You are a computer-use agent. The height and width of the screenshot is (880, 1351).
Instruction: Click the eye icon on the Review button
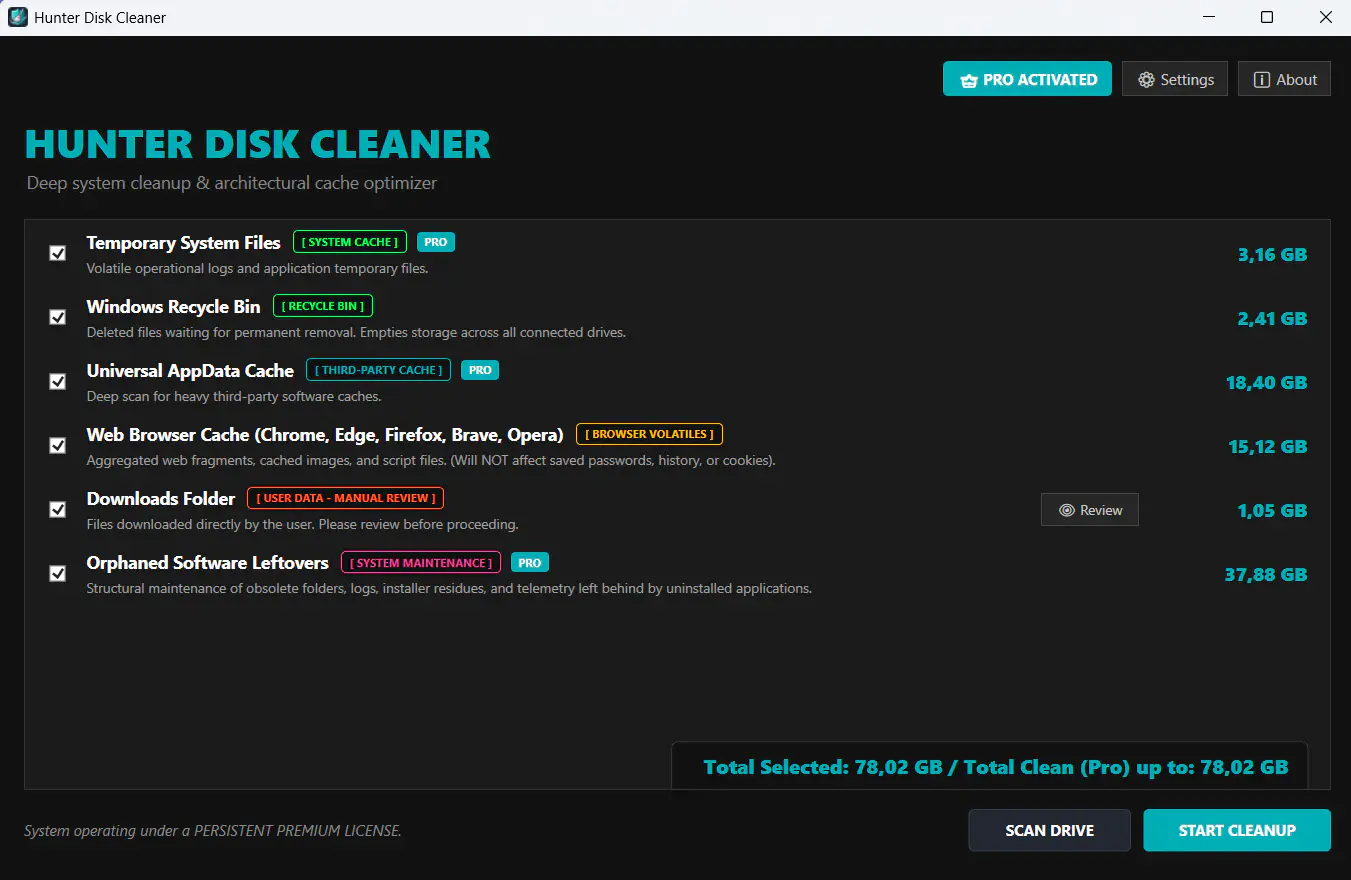[1067, 510]
